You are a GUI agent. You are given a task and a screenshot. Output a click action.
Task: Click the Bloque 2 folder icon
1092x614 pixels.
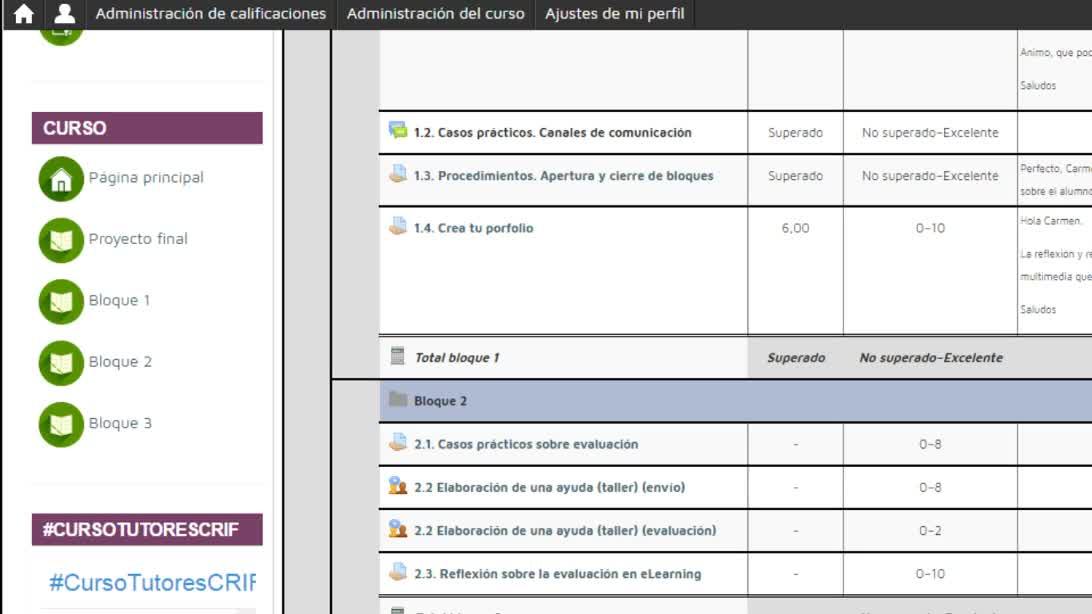398,399
